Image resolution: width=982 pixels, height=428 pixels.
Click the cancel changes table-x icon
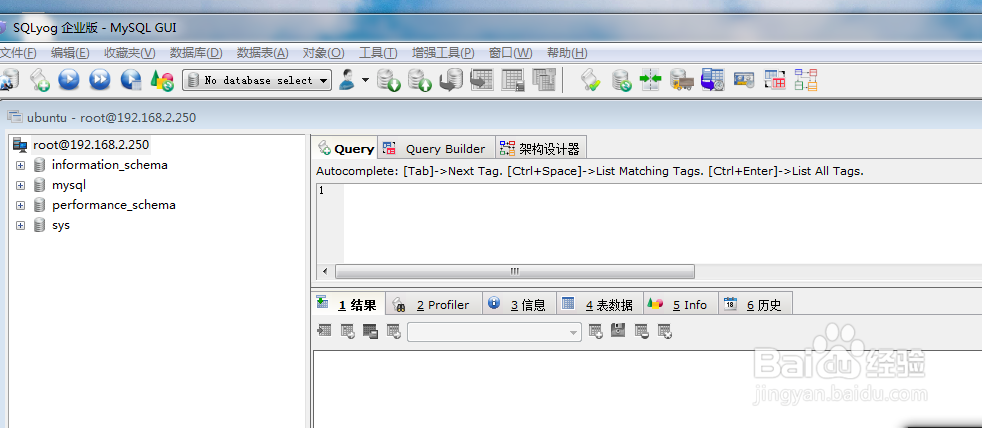(x=665, y=331)
